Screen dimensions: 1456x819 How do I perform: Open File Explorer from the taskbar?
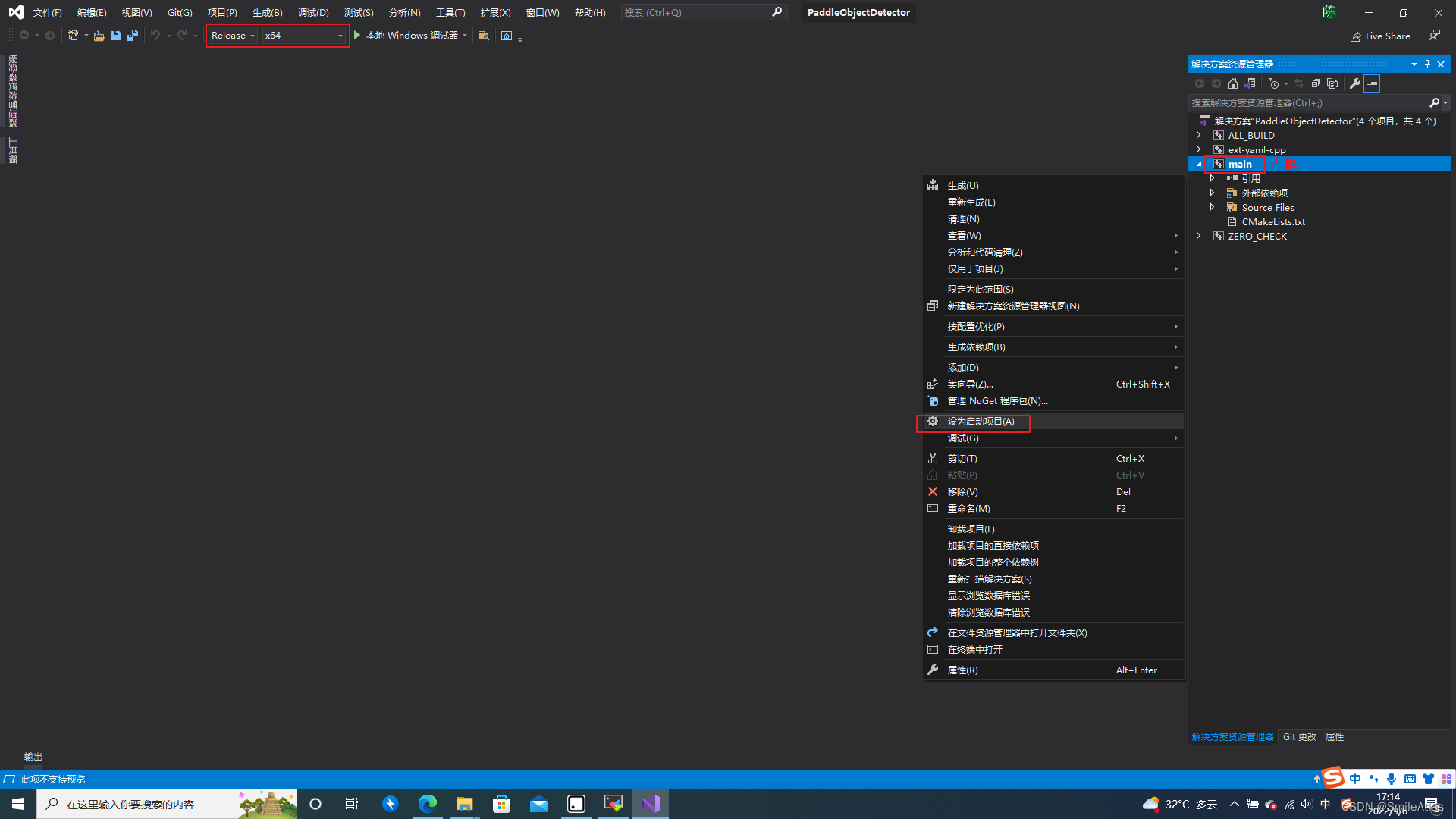click(x=465, y=804)
